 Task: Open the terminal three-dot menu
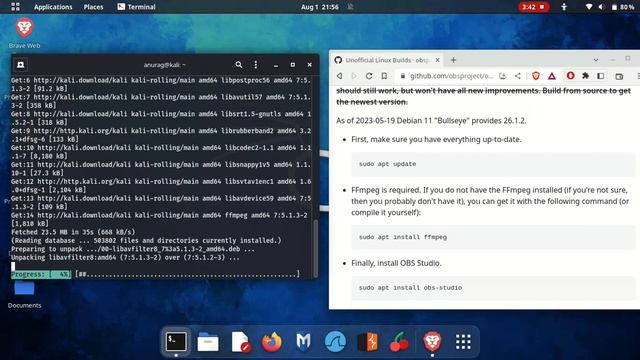pyautogui.click(x=256, y=64)
